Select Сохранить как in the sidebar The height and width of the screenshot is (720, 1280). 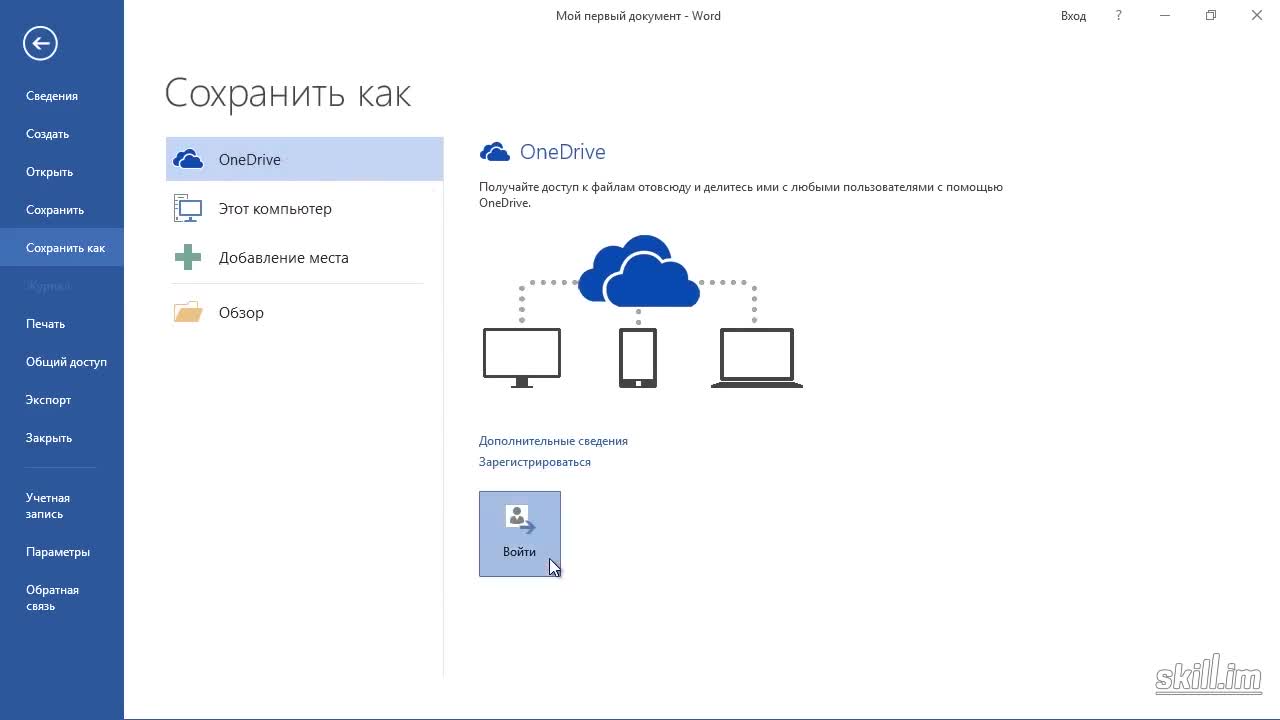click(62, 248)
